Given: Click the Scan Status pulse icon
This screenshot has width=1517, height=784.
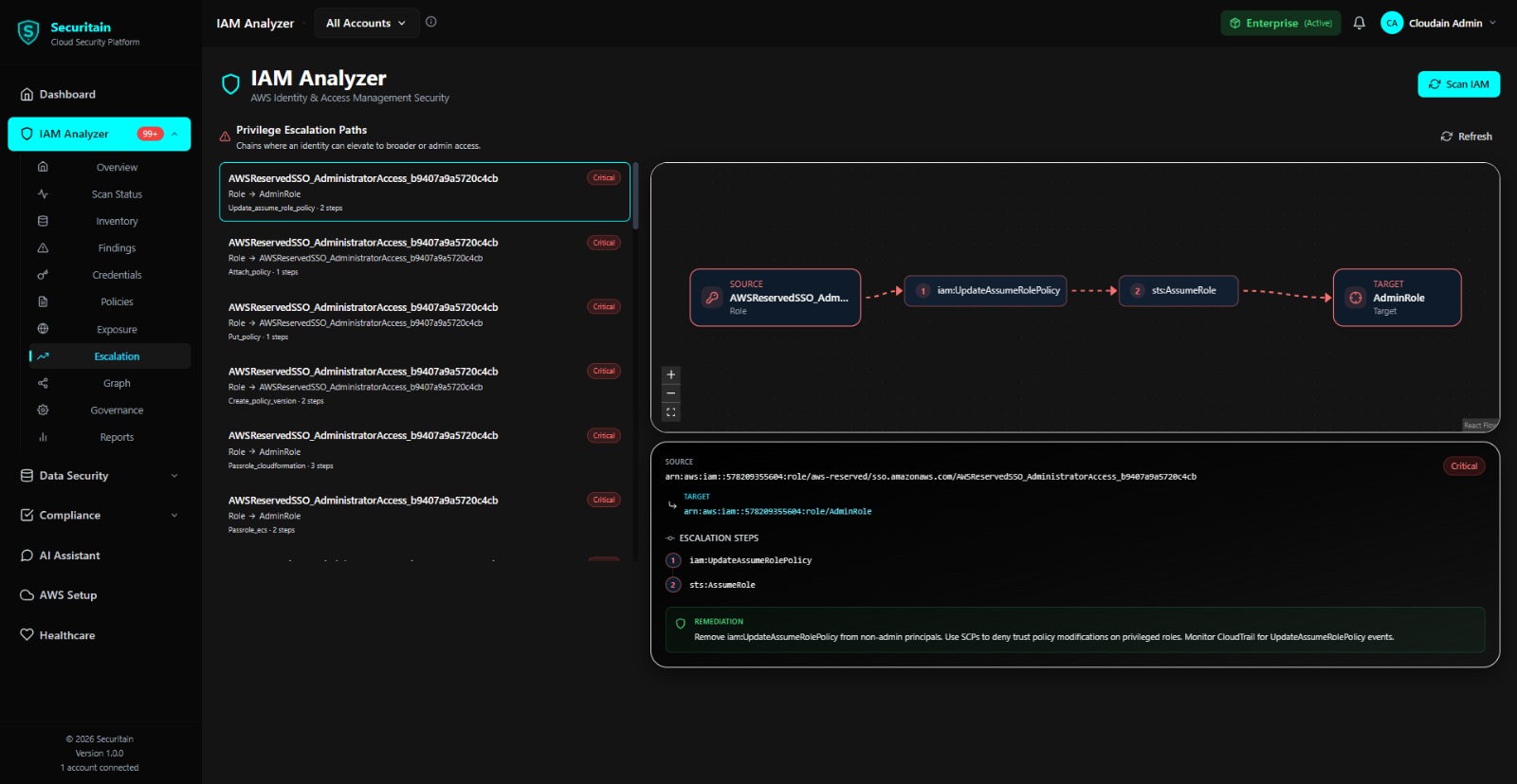Looking at the screenshot, I should (43, 193).
